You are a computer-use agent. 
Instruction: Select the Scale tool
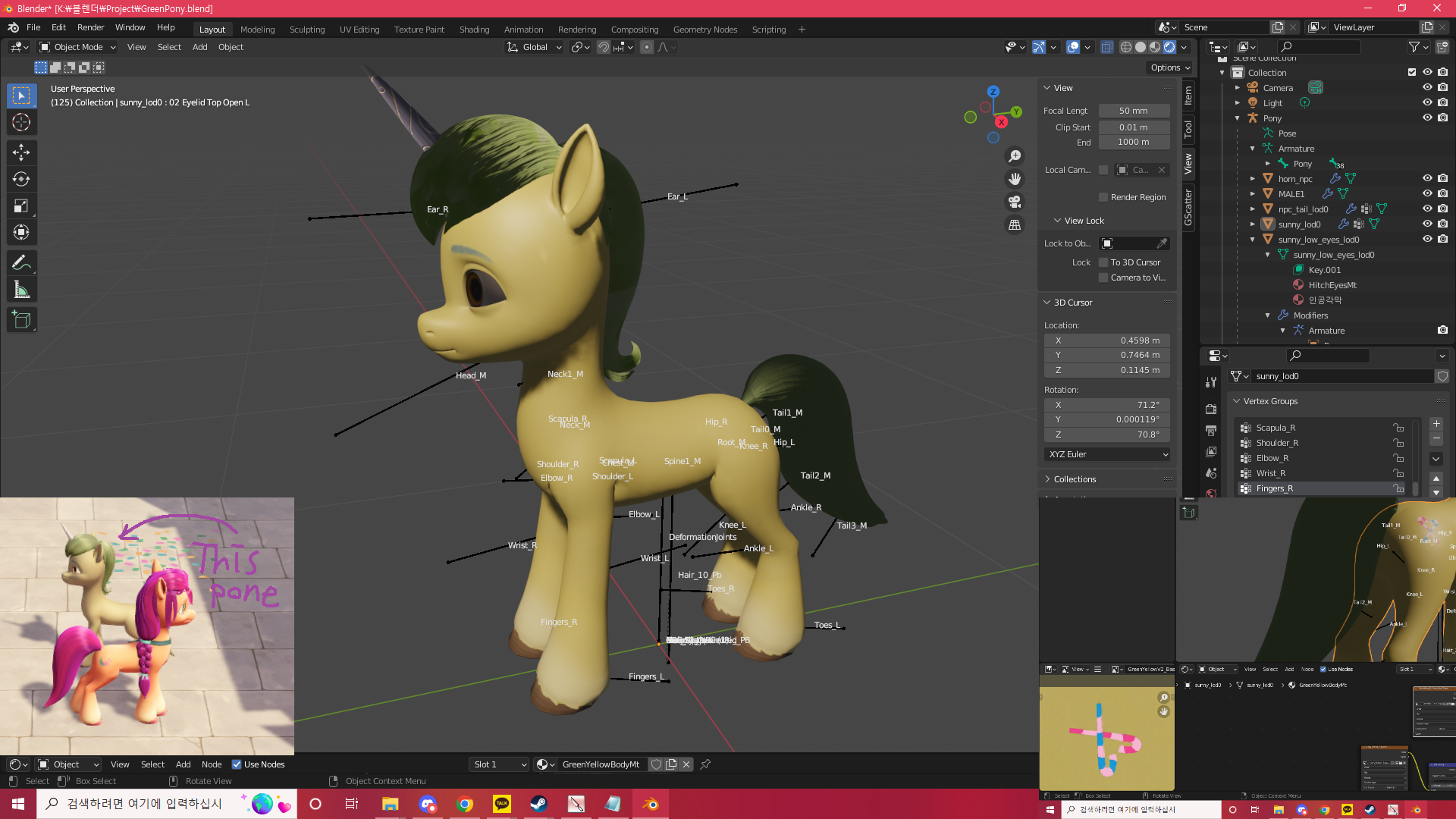click(x=21, y=206)
